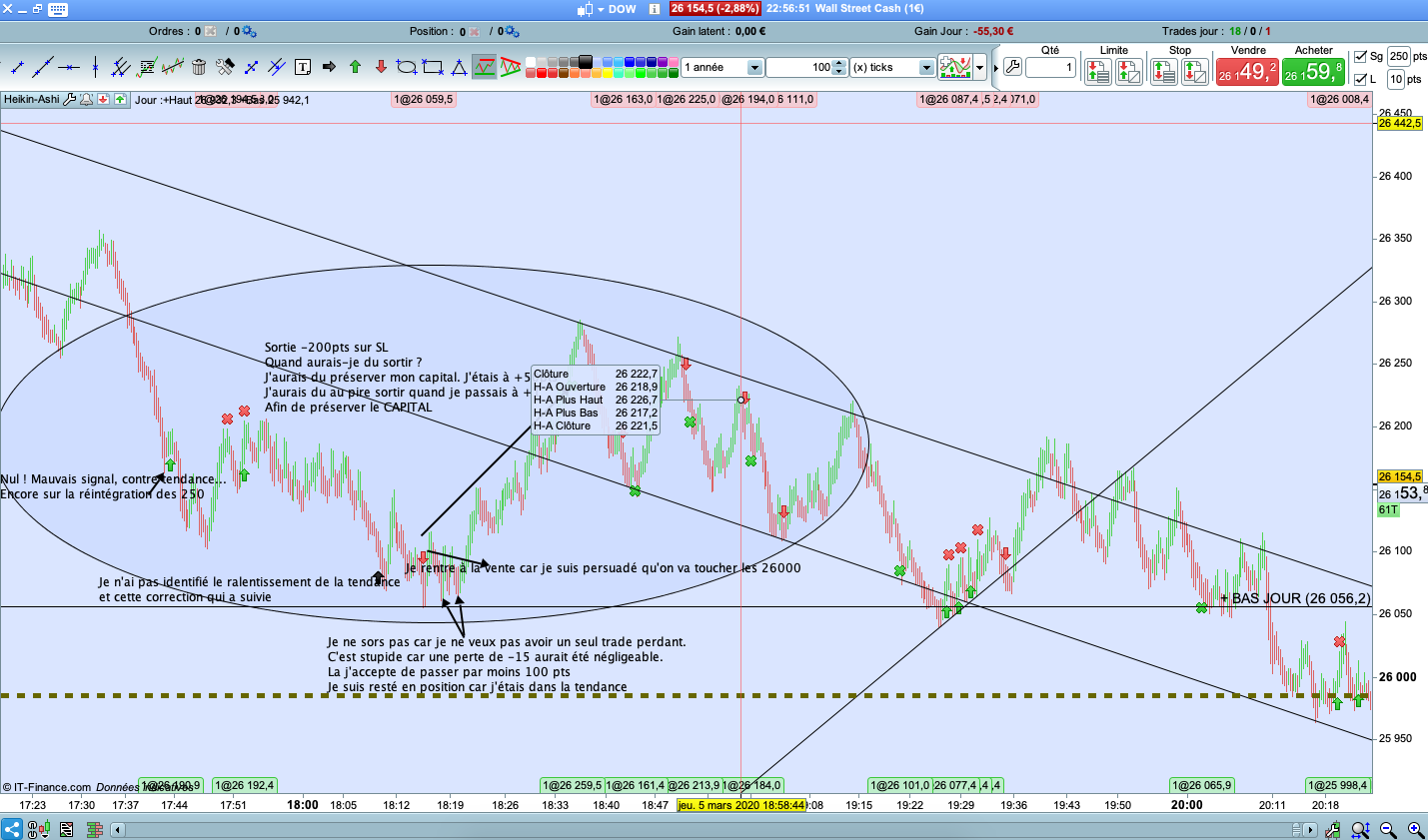Open the Ordres gear settings
Image resolution: width=1428 pixels, height=840 pixels.
tap(250, 32)
